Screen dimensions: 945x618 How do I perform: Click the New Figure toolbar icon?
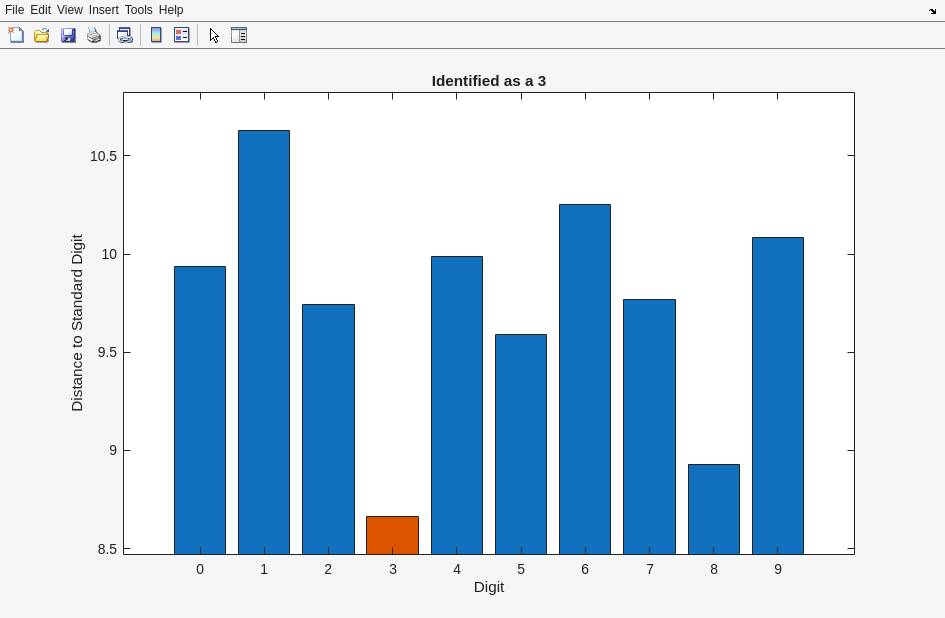(16, 35)
